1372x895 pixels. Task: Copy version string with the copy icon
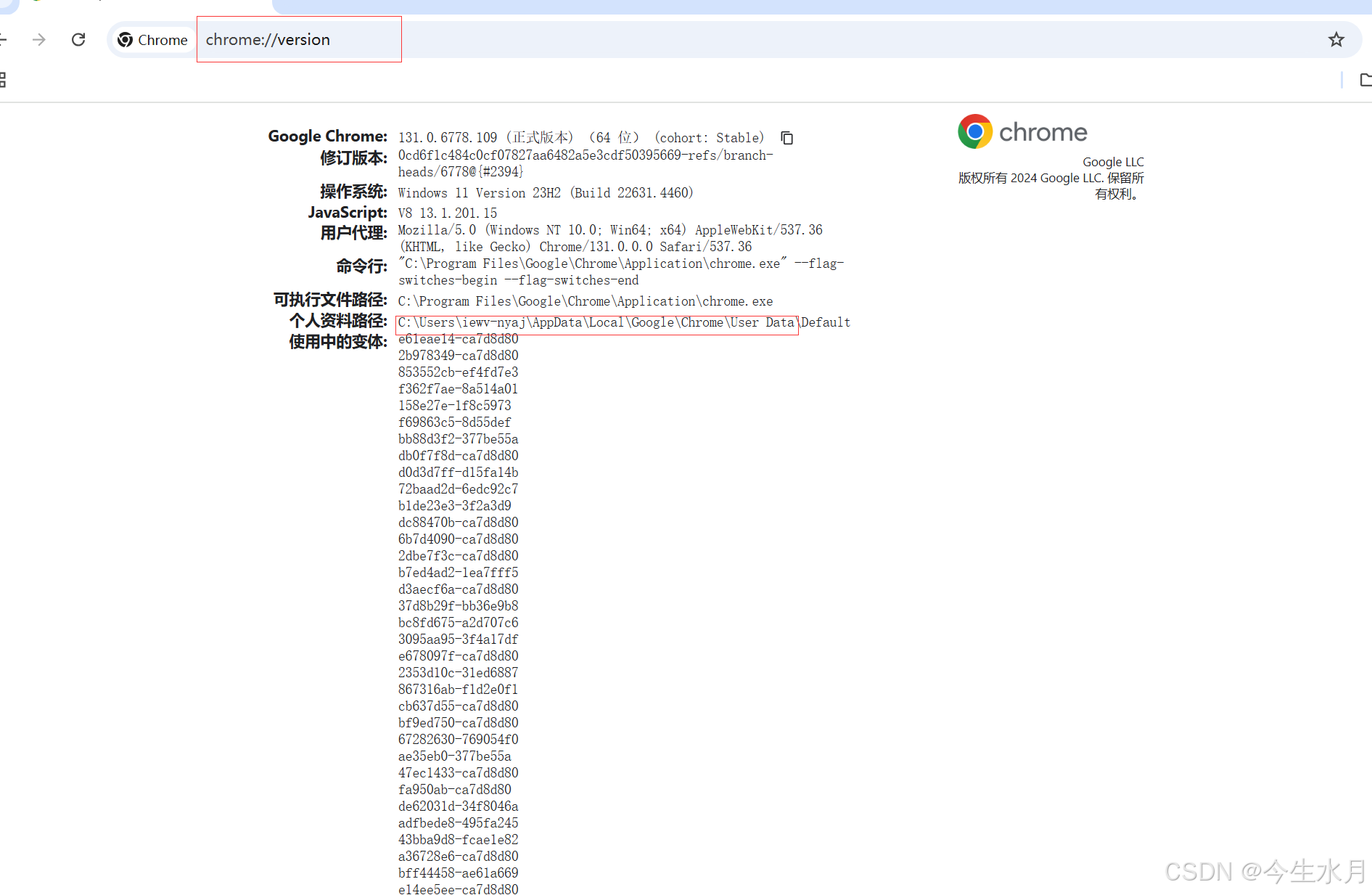tap(786, 138)
